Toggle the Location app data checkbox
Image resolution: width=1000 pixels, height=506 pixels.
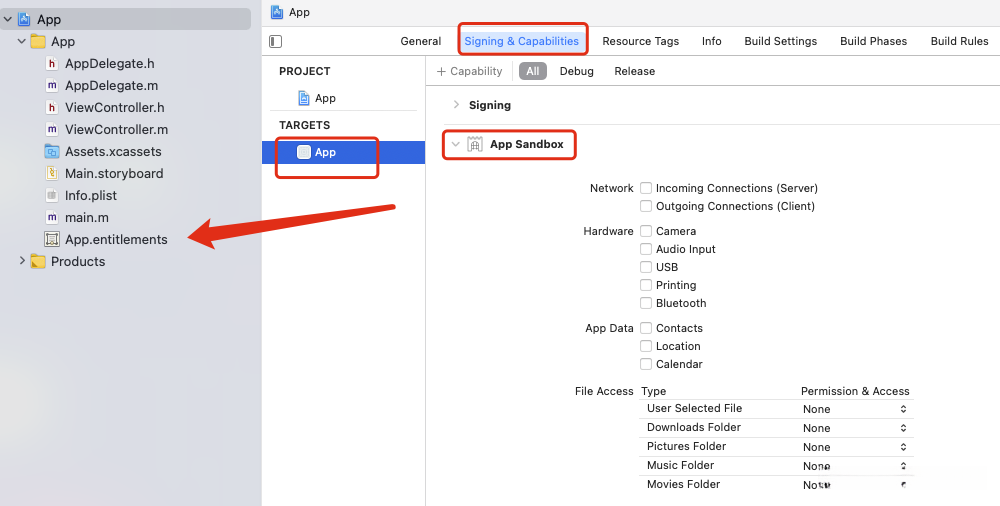coord(647,346)
